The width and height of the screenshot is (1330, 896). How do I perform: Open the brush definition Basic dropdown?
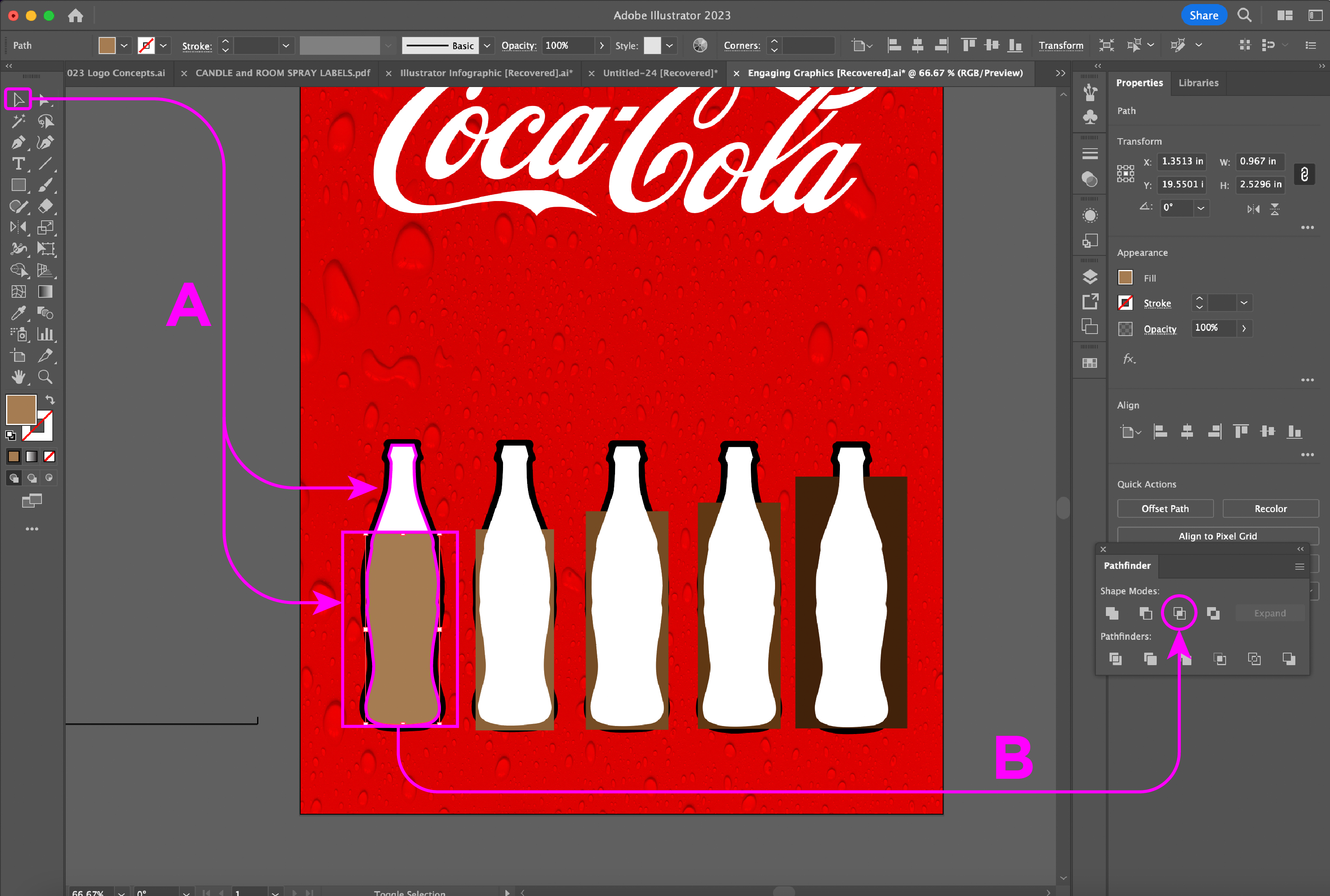(x=487, y=46)
